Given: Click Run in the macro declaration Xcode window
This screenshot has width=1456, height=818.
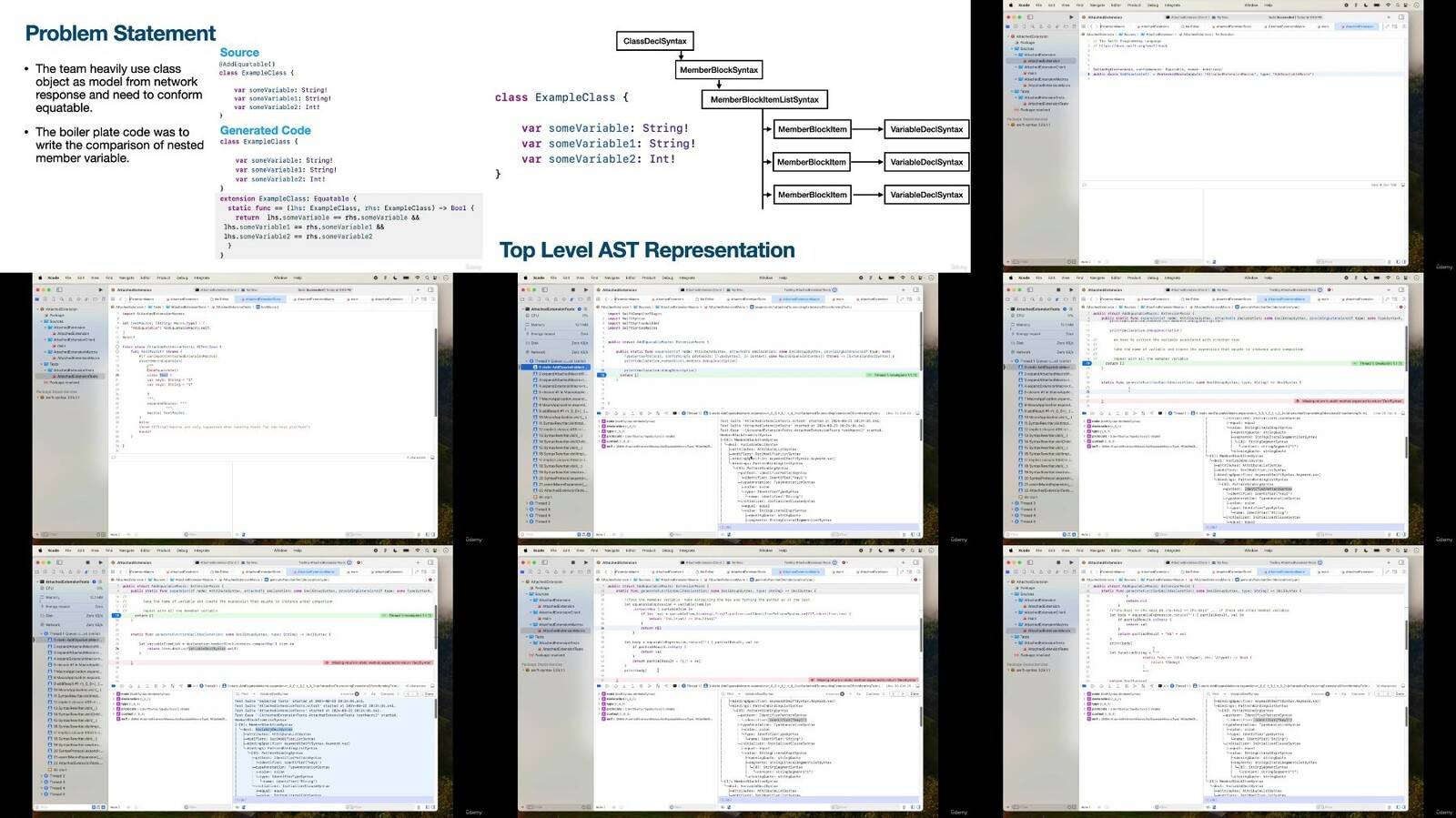Looking at the screenshot, I should pyautogui.click(x=1071, y=17).
